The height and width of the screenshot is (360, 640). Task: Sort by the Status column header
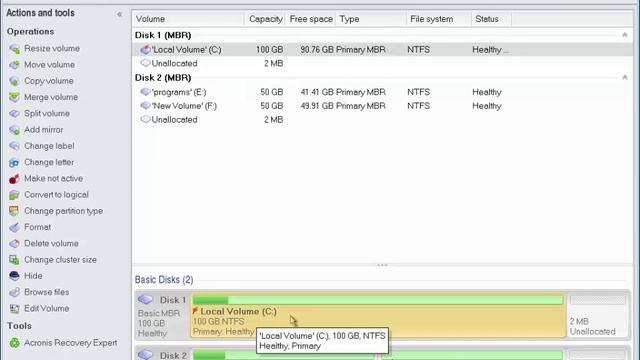pyautogui.click(x=491, y=19)
